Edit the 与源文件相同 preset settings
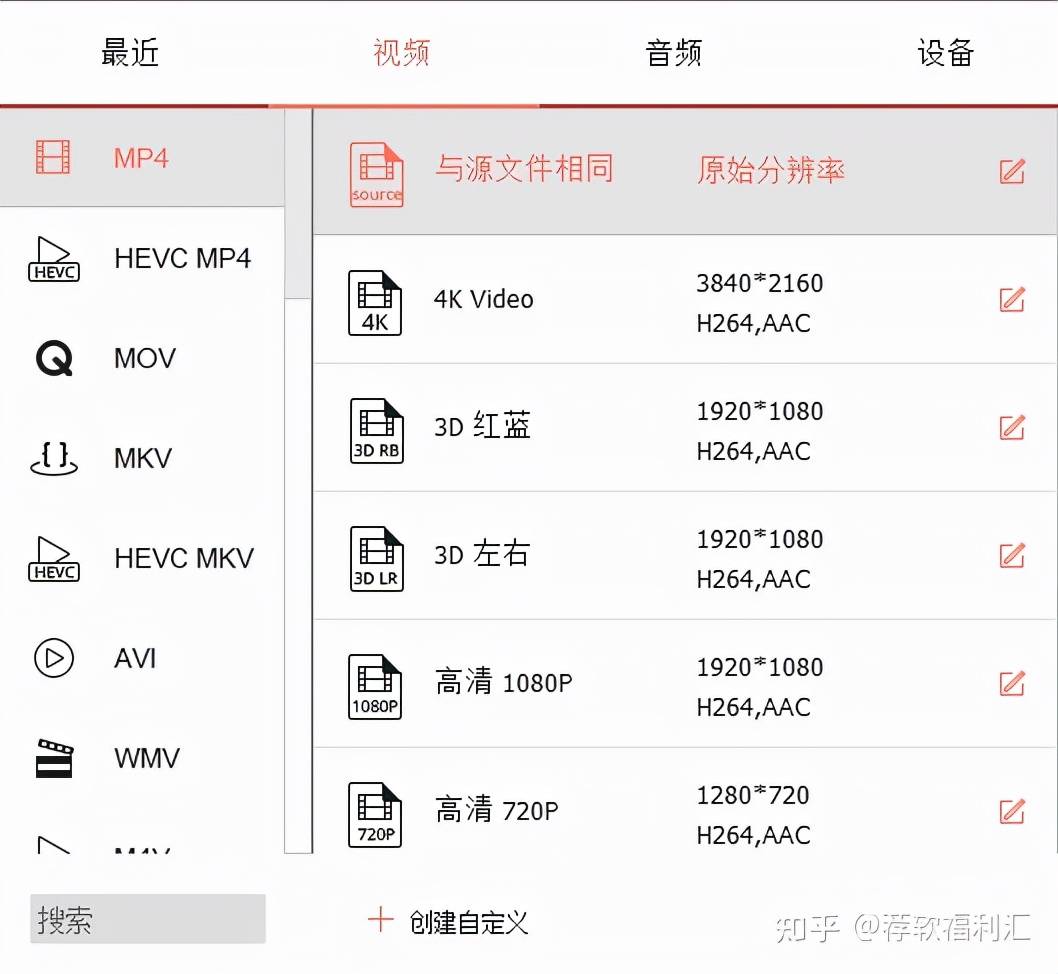1058x974 pixels. pos(1012,171)
